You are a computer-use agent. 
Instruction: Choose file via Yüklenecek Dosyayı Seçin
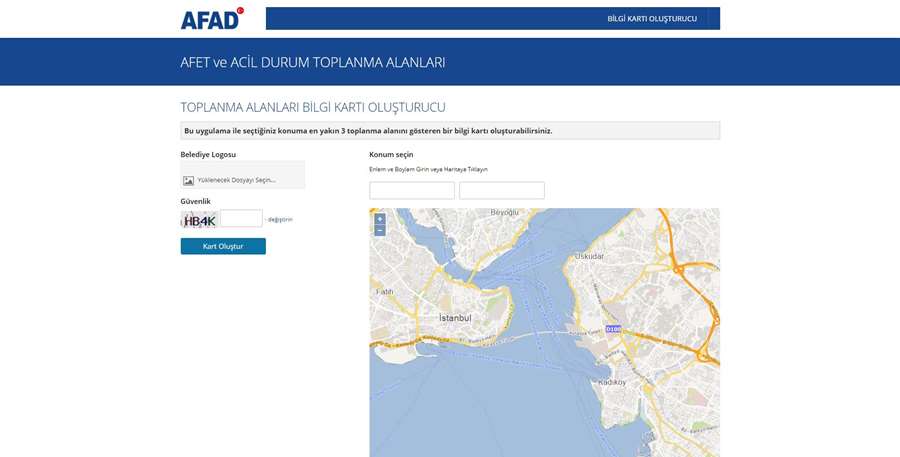(243, 175)
